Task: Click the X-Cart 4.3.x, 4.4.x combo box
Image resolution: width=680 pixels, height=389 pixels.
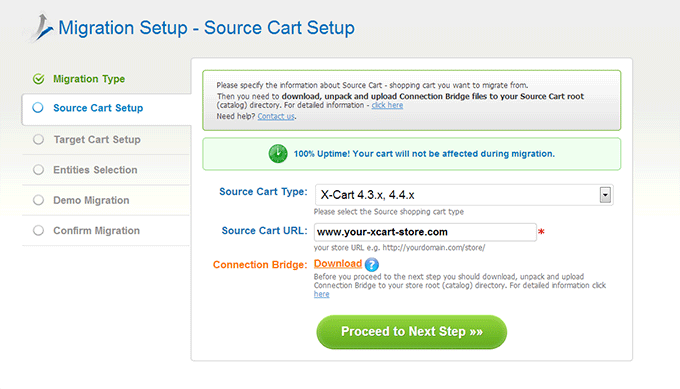Action: point(464,195)
